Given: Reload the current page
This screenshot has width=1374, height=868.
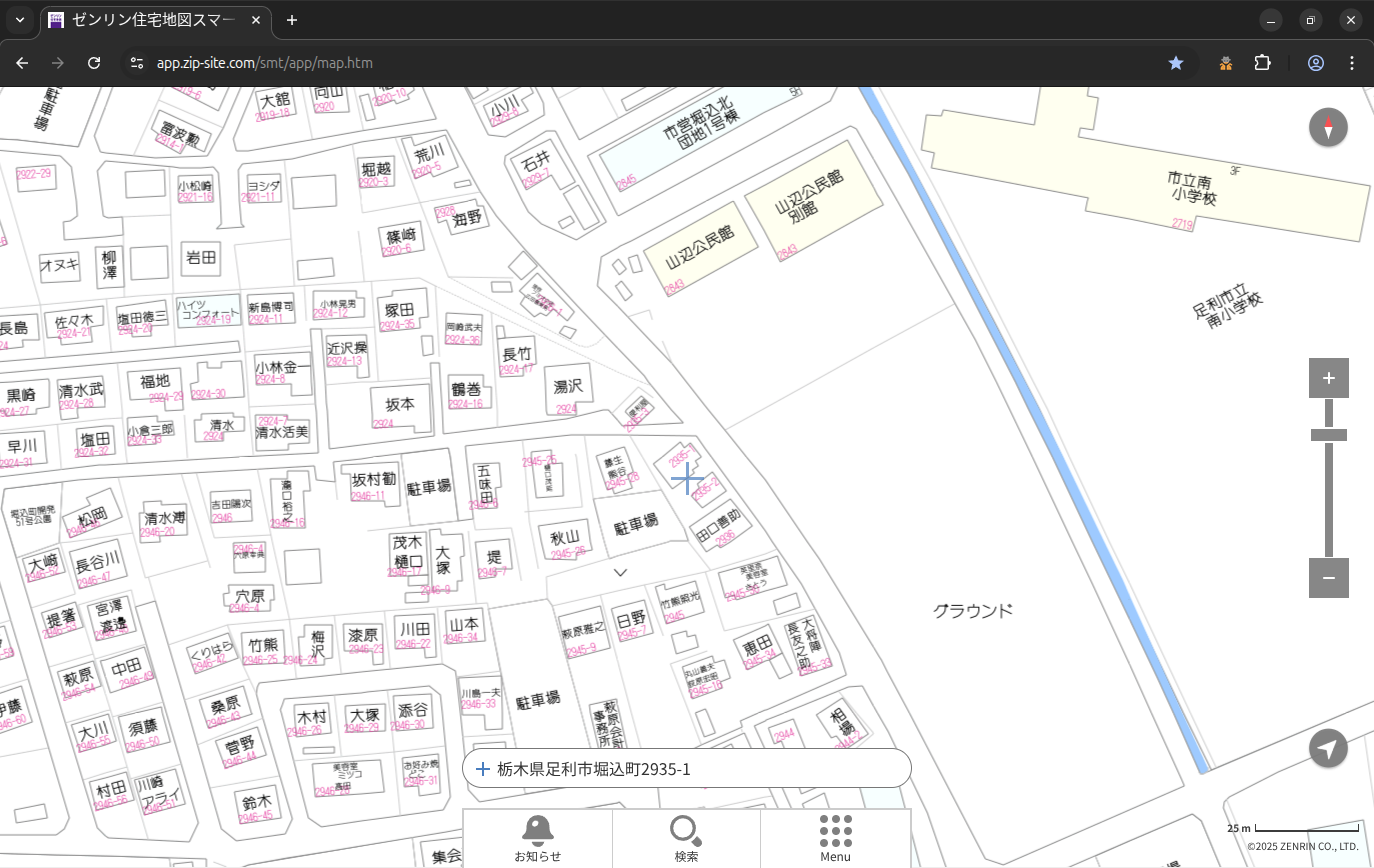Looking at the screenshot, I should tap(94, 63).
